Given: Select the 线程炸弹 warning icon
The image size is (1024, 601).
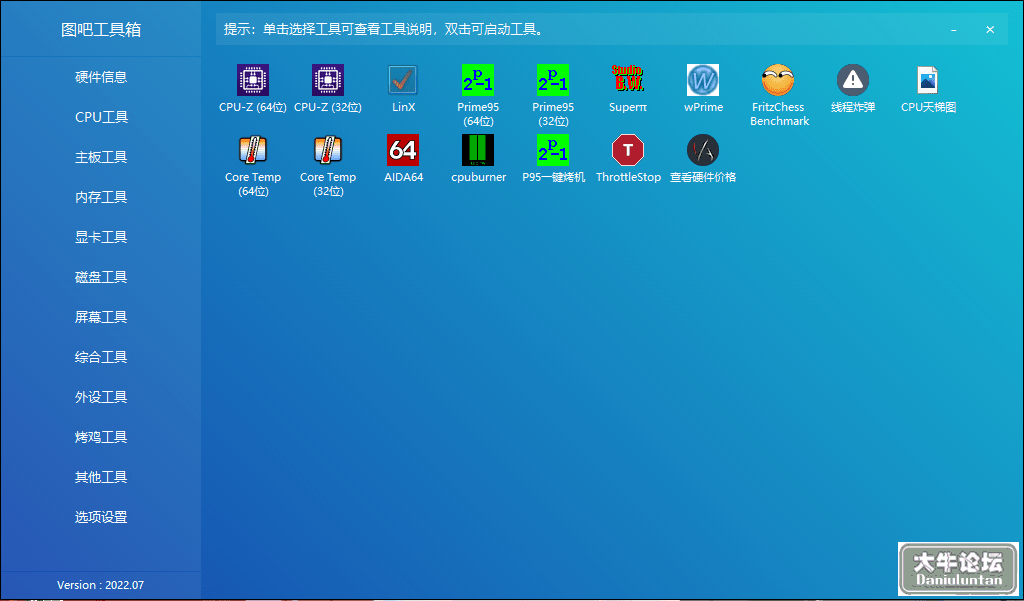Looking at the screenshot, I should (x=853, y=80).
